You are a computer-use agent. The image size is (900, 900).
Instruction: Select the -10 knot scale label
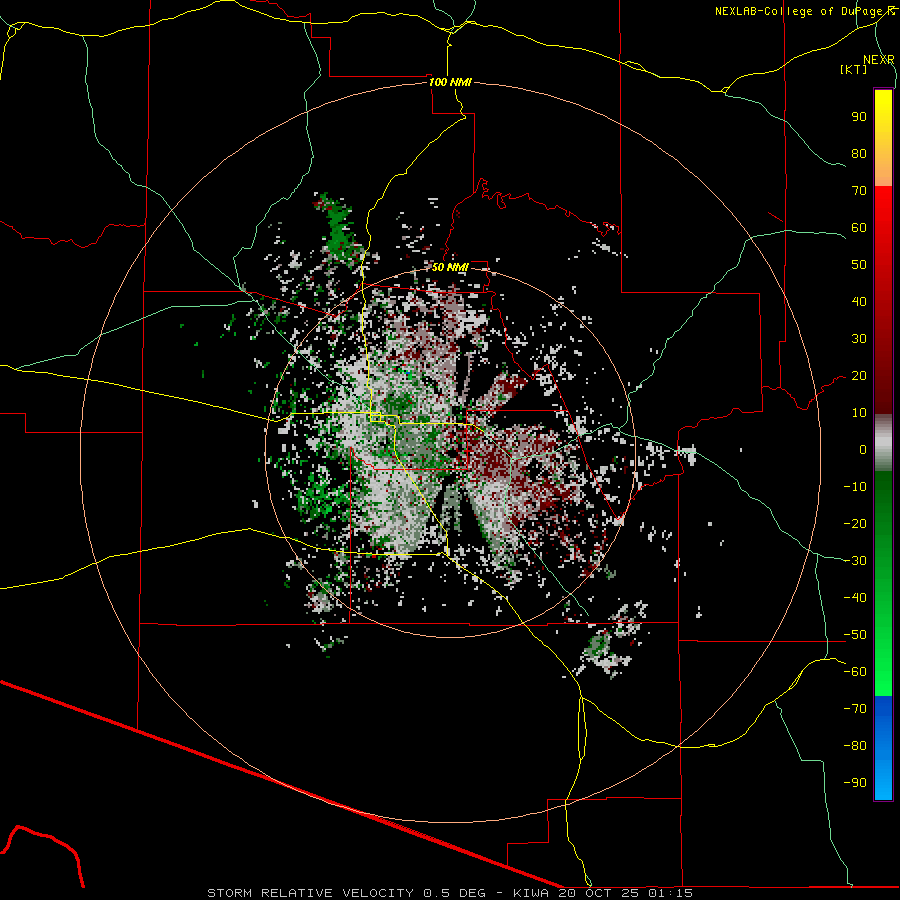(x=855, y=487)
